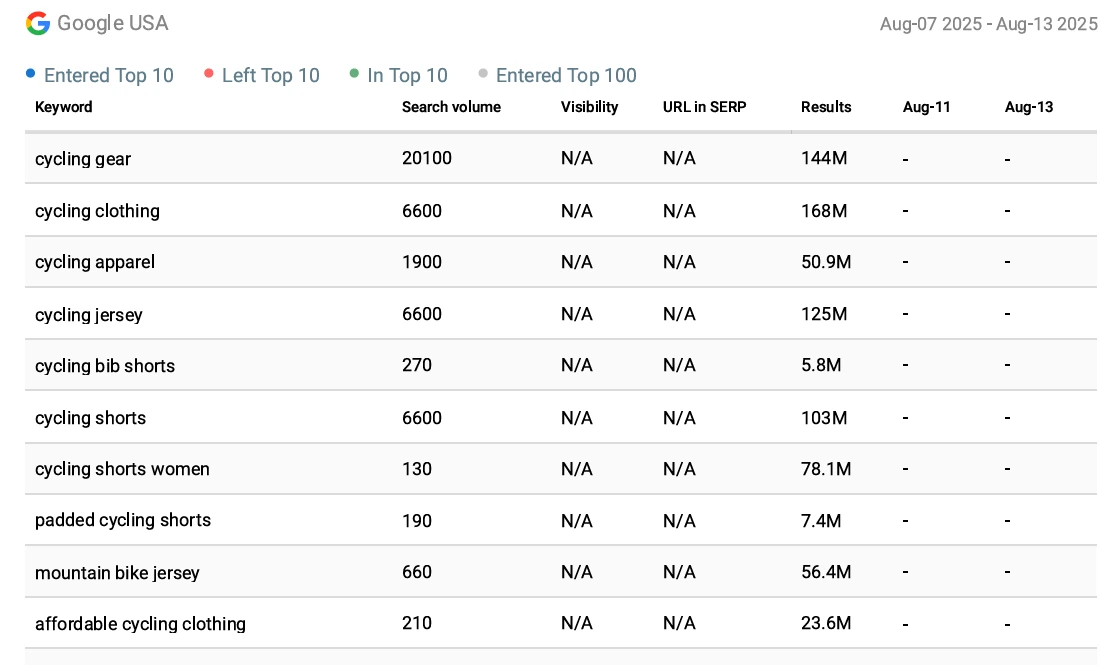
Task: Click the 'cycling bib shorts' keyword
Action: 105,366
